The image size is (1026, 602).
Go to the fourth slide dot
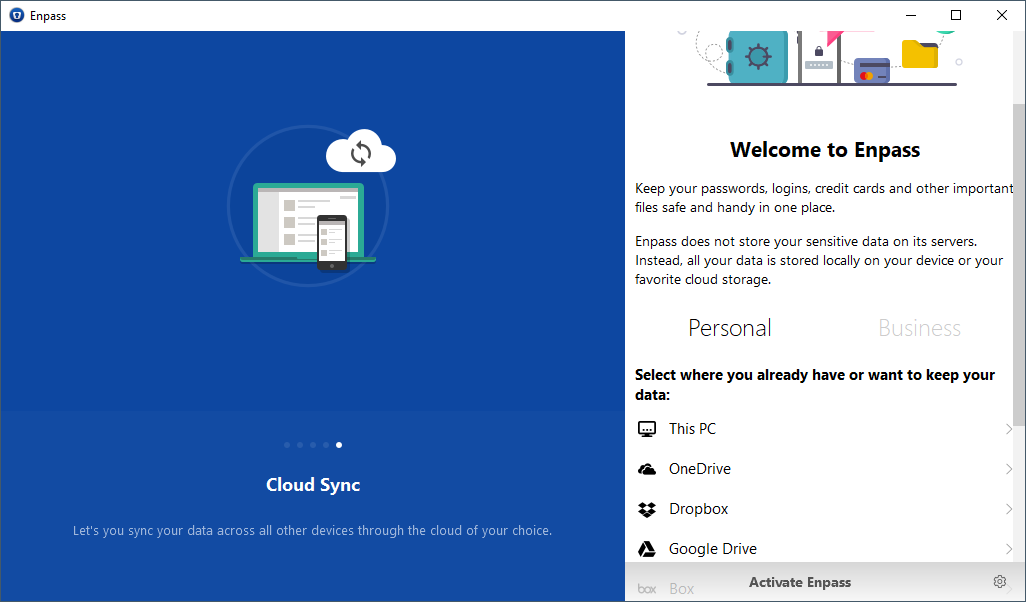[x=326, y=445]
